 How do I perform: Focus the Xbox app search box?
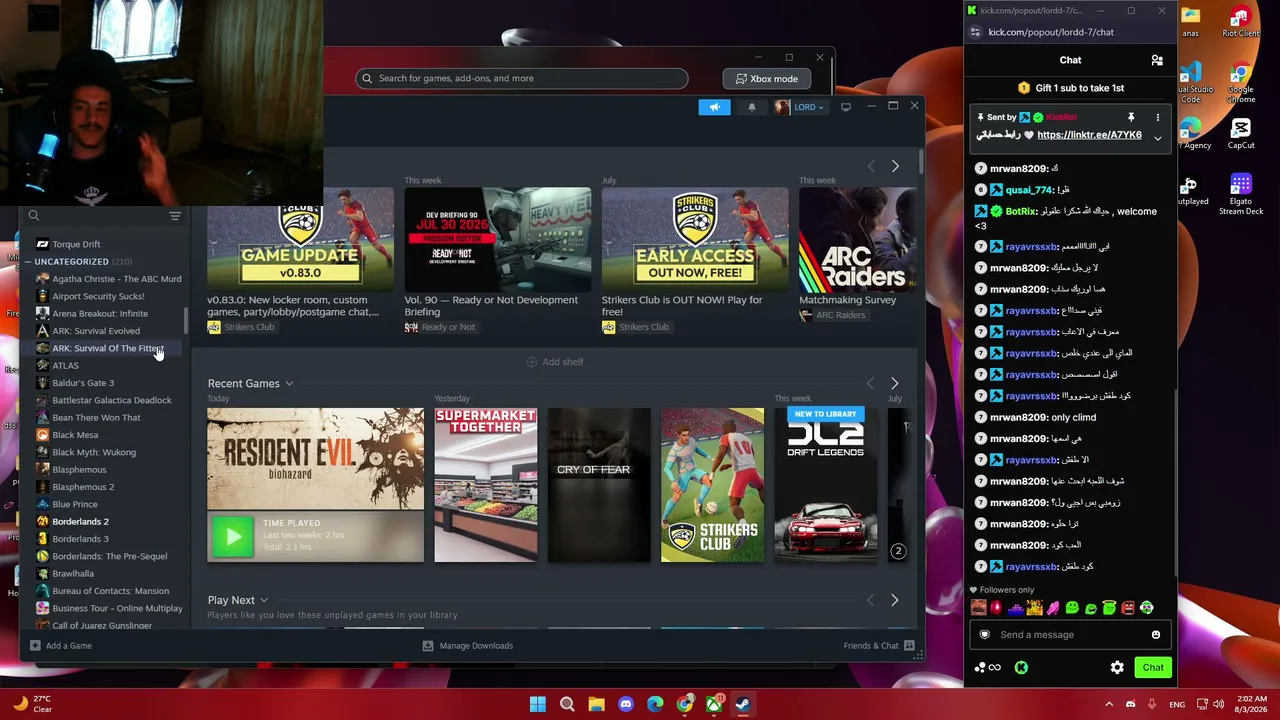522,78
